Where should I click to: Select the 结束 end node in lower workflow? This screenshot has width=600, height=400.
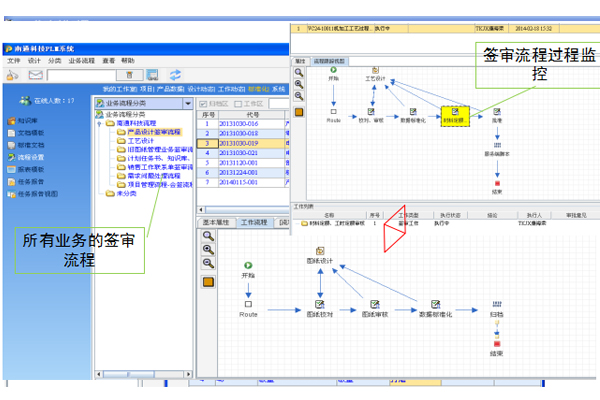[x=497, y=349]
